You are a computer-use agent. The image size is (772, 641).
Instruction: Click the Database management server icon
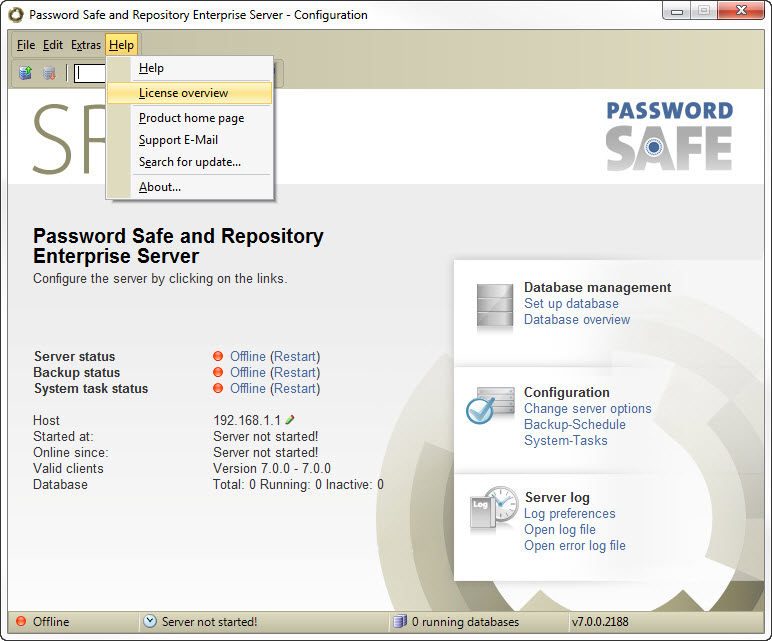point(495,305)
